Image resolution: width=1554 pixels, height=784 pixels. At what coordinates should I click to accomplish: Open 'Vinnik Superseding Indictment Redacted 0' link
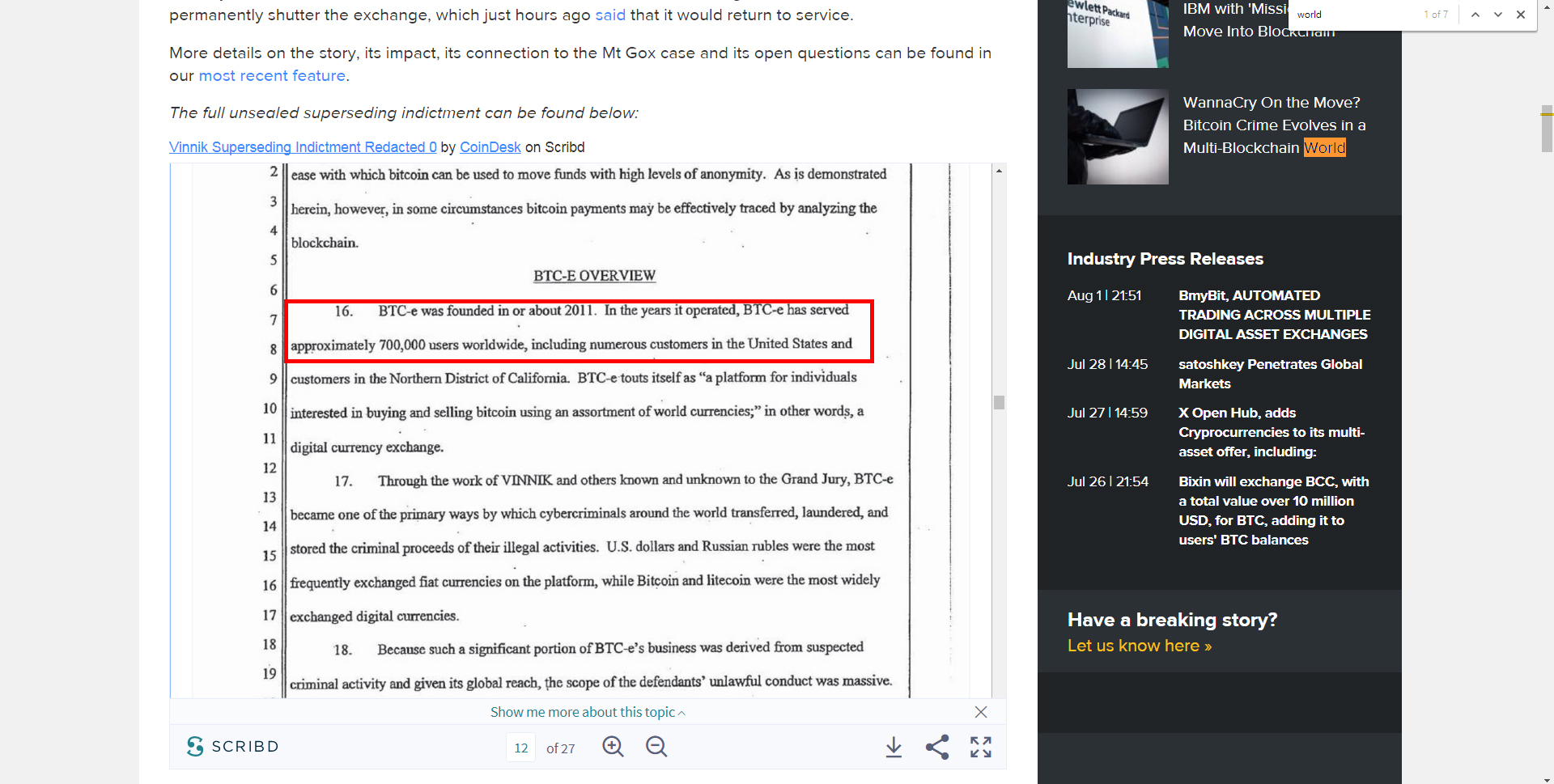(x=303, y=147)
